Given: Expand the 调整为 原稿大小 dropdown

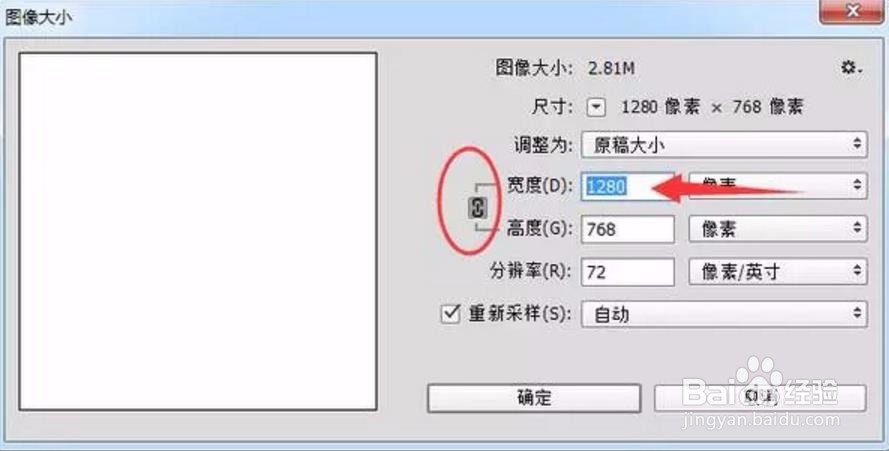Looking at the screenshot, I should point(724,145).
